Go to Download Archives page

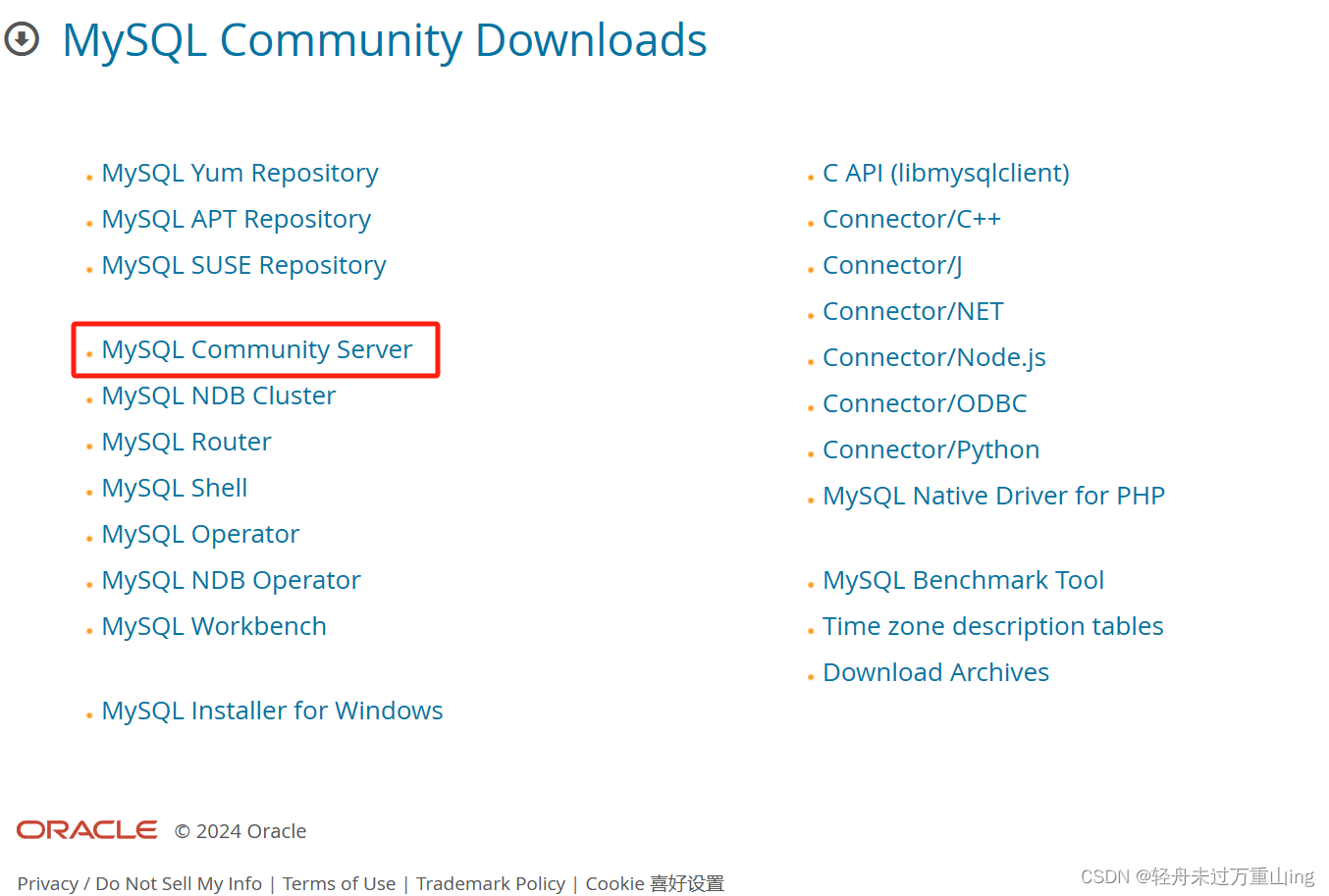[935, 672]
